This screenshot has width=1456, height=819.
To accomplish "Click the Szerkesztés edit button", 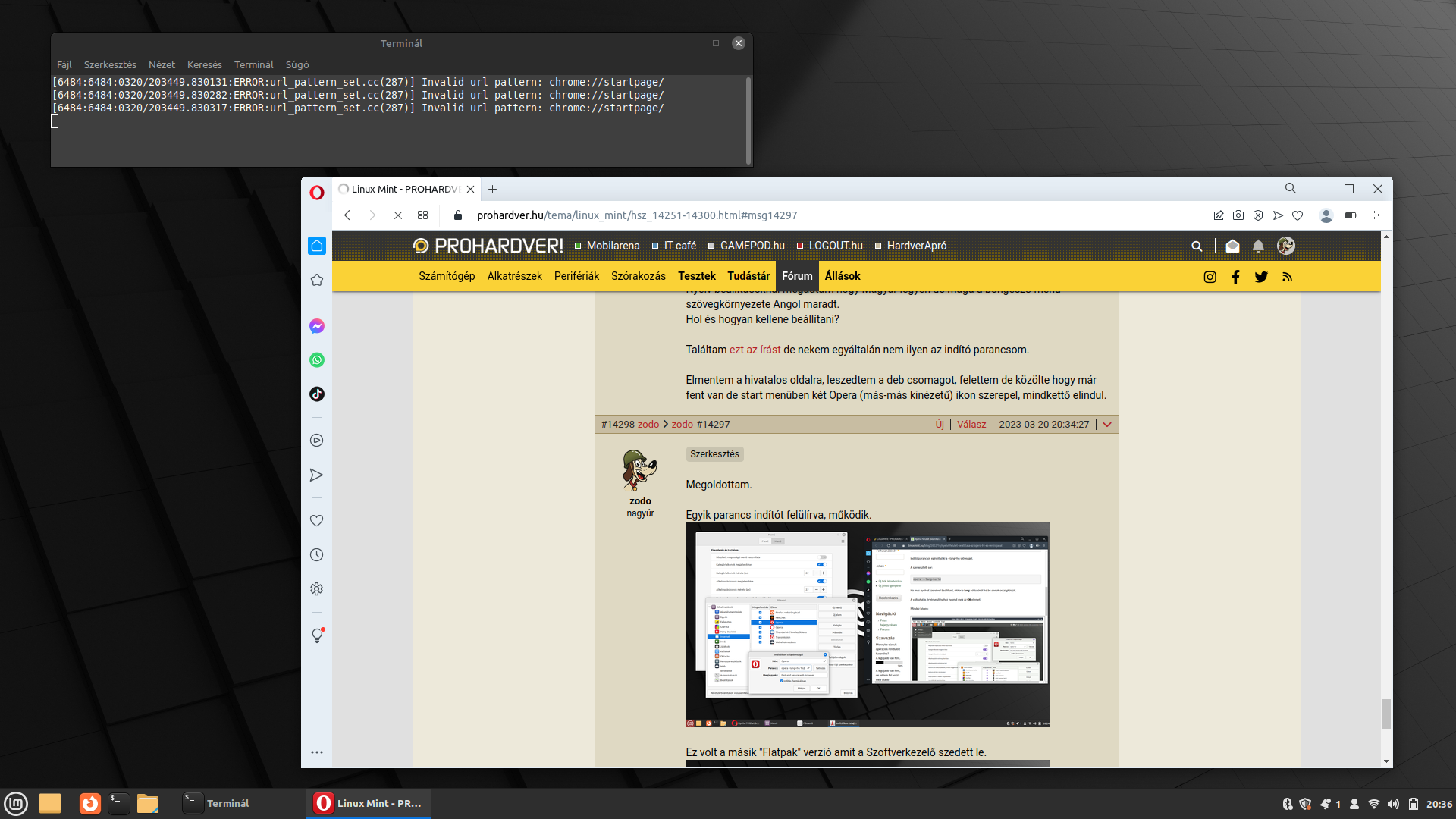I will (714, 454).
